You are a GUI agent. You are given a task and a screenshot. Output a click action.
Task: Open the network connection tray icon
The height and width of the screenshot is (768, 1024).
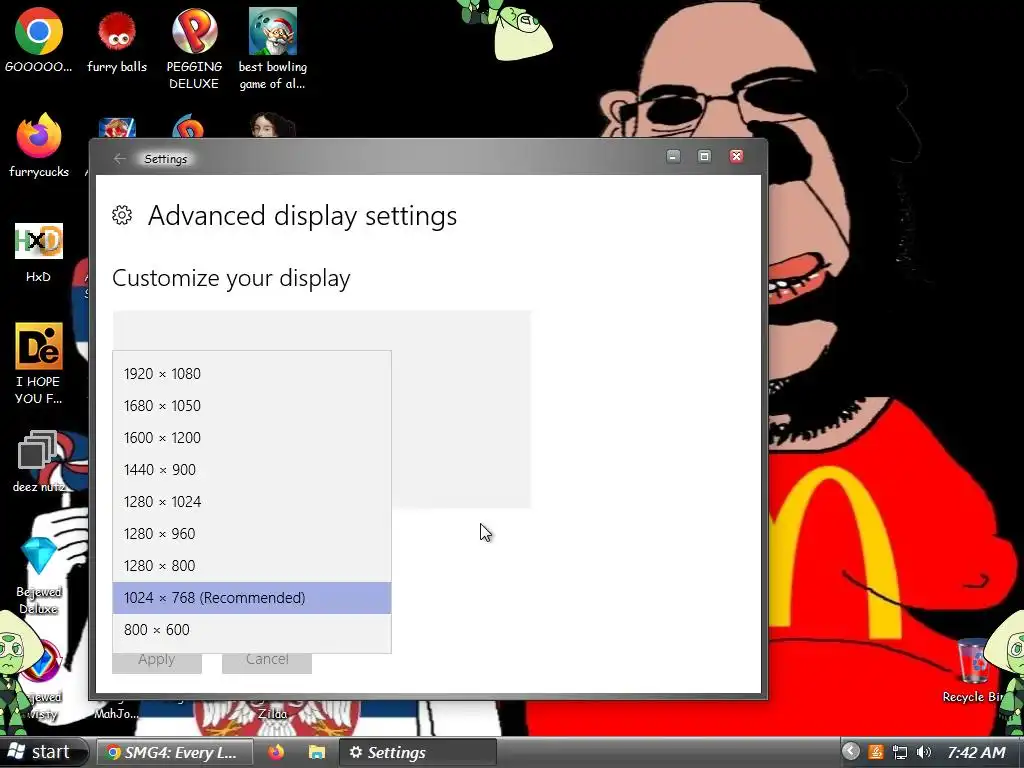pyautogui.click(x=900, y=752)
